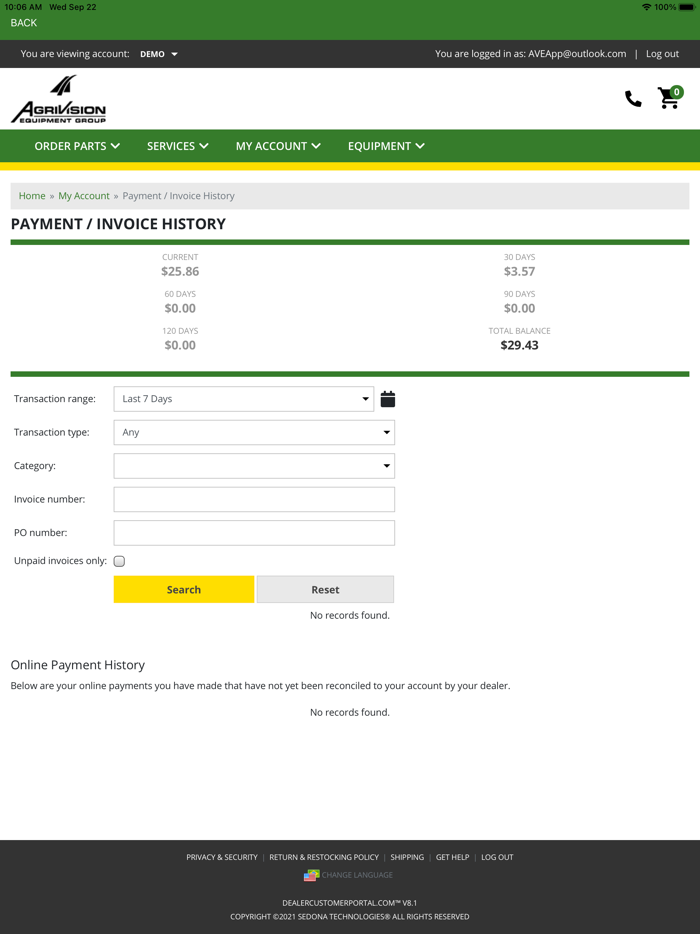This screenshot has width=700, height=934.
Task: Open the MY ACCOUNT menu
Action: pos(277,146)
